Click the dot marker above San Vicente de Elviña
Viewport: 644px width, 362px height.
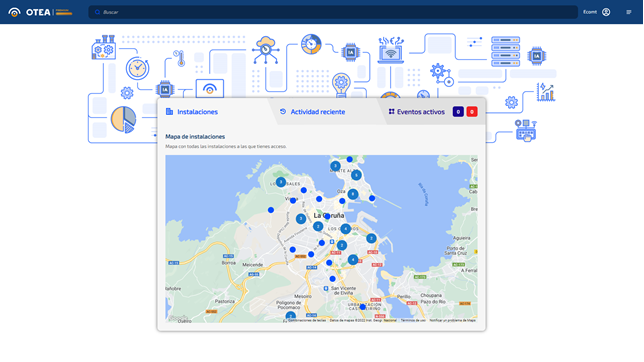point(332,279)
